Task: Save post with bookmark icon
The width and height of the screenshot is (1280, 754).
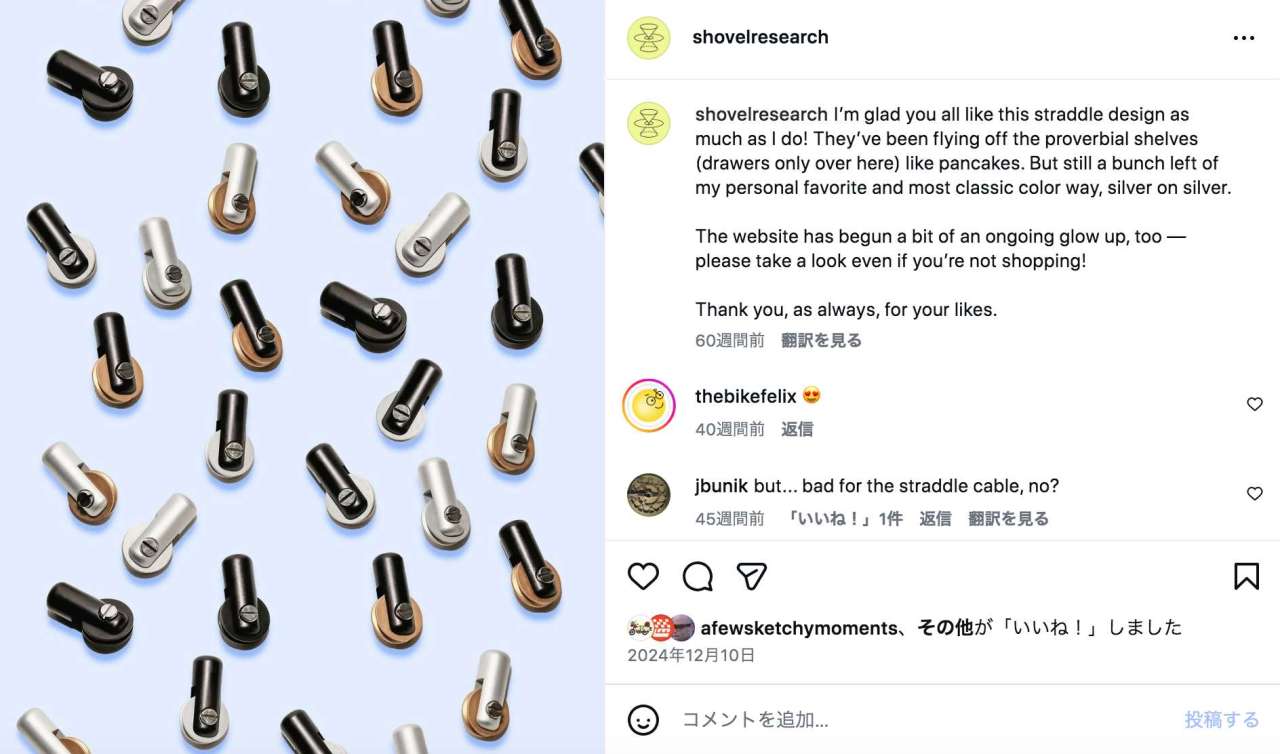Action: pos(1246,576)
